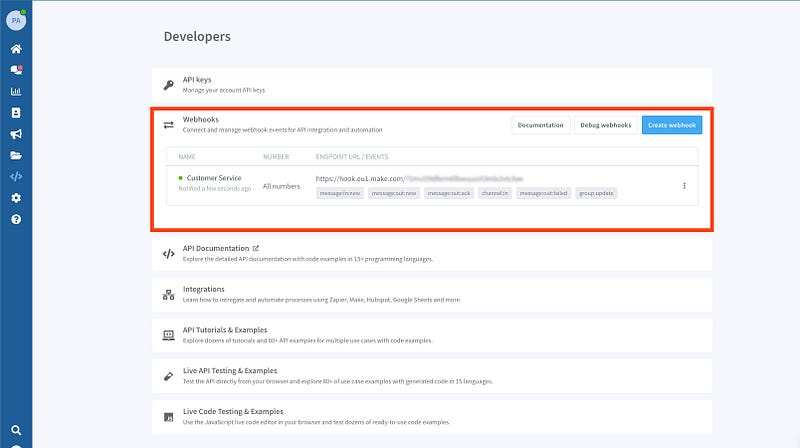Viewport: 800px width, 448px height.
Task: Select the developers code icon in sidebar
Action: [16, 177]
